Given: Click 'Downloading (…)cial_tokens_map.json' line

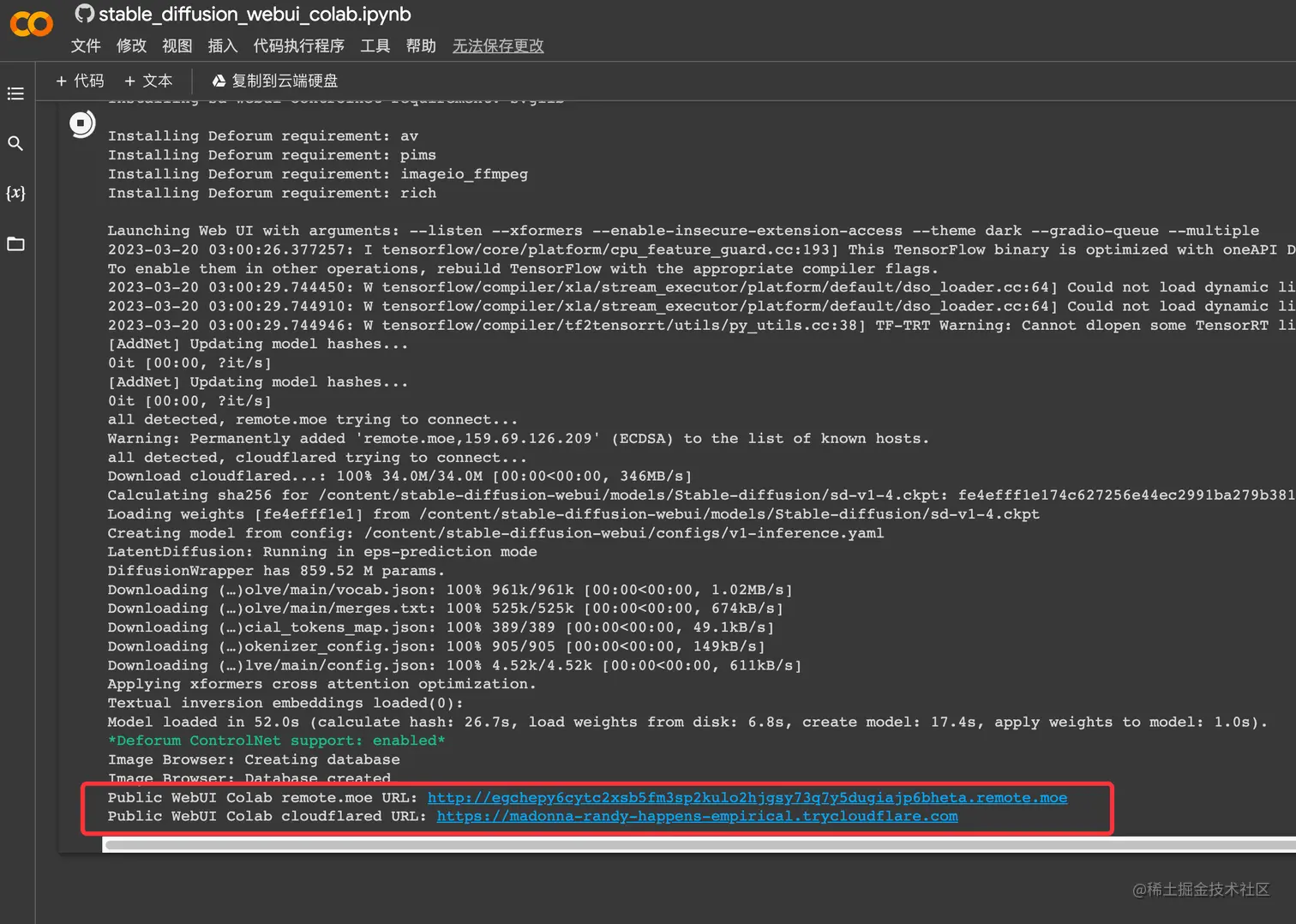Looking at the screenshot, I should [441, 627].
